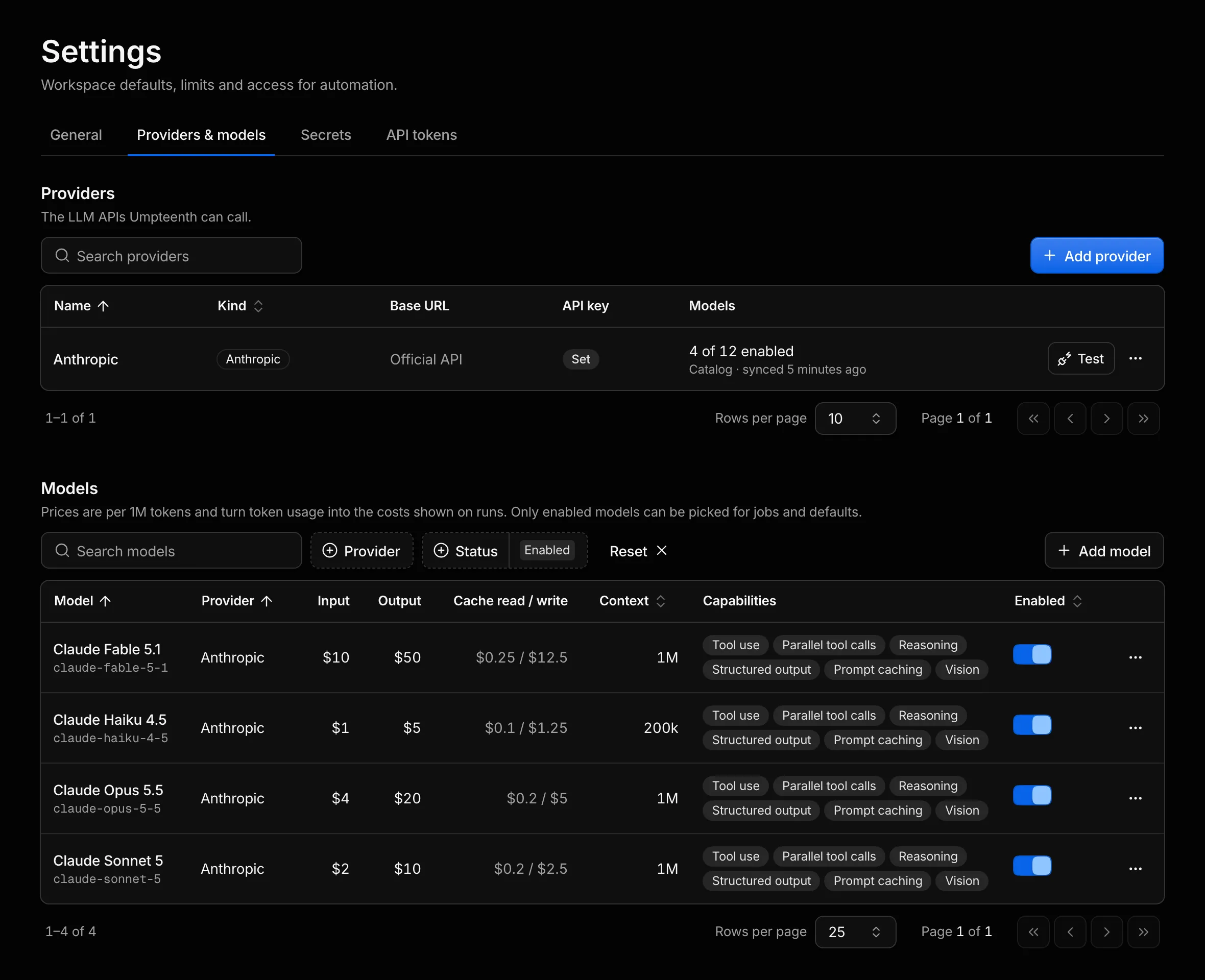The height and width of the screenshot is (980, 1205).
Task: Open the Anthropic provider row actions menu
Action: coord(1135,358)
